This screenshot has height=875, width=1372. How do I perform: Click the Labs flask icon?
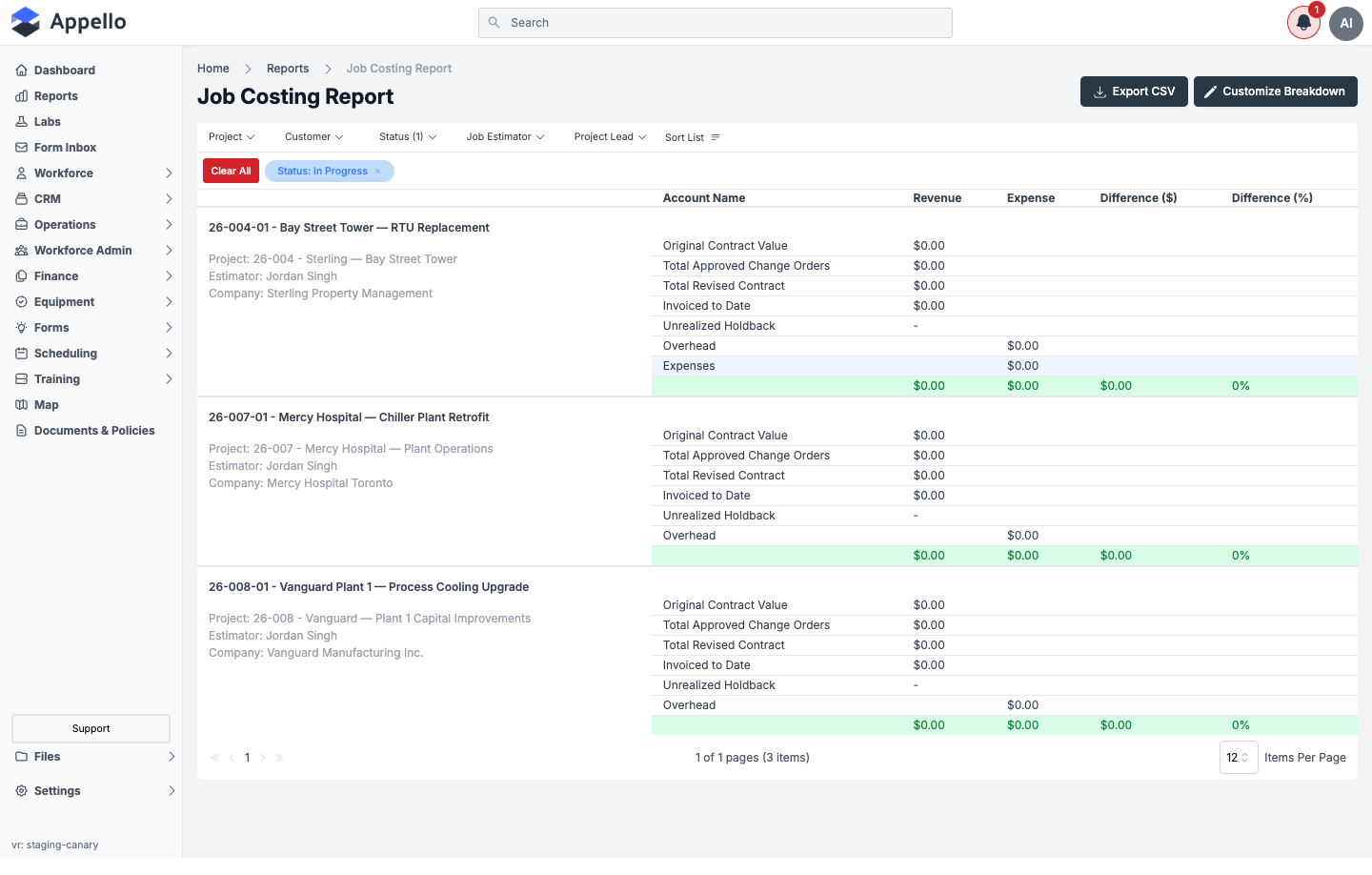pos(21,122)
